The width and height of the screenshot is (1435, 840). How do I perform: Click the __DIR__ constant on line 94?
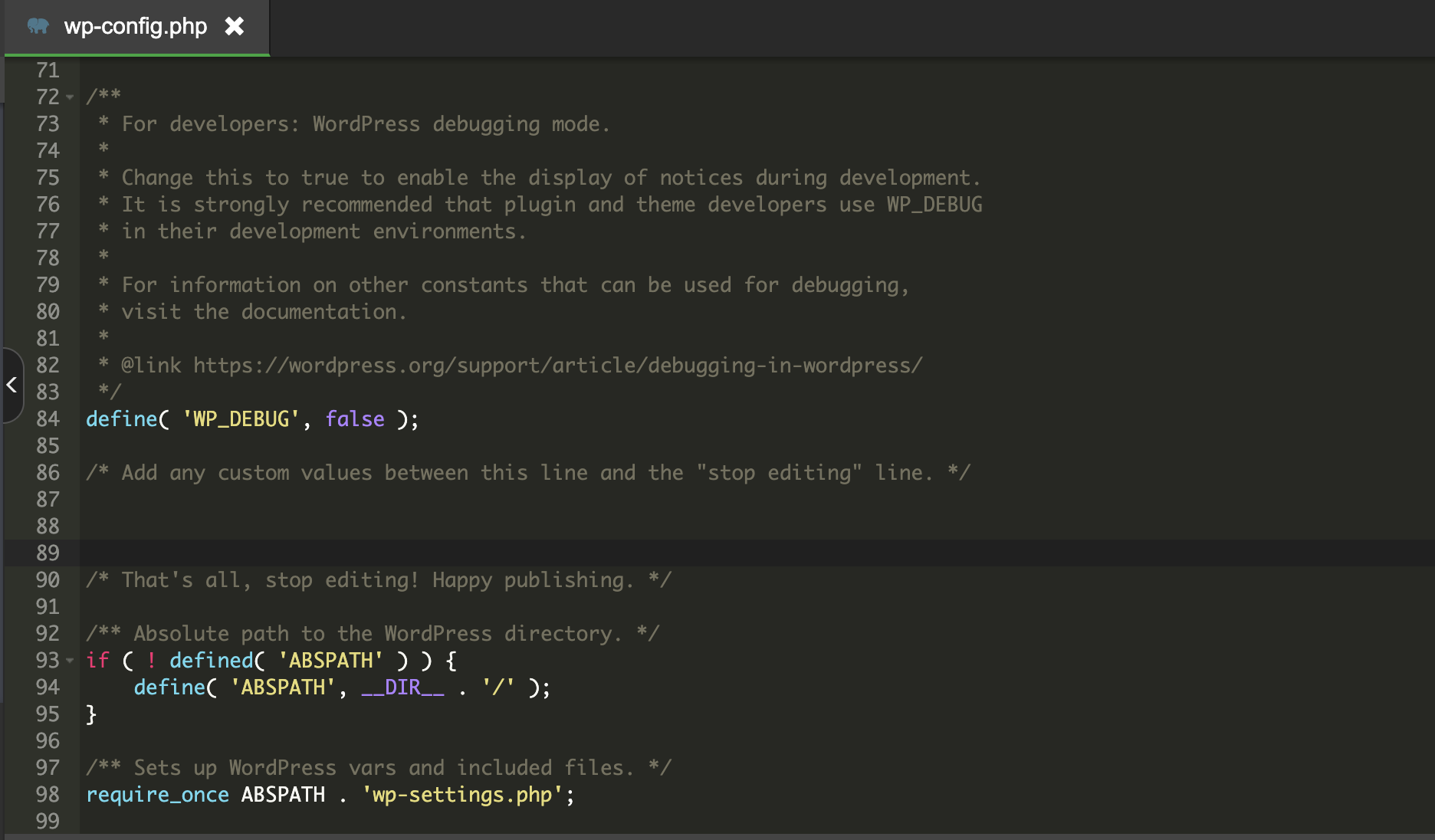pyautogui.click(x=402, y=687)
